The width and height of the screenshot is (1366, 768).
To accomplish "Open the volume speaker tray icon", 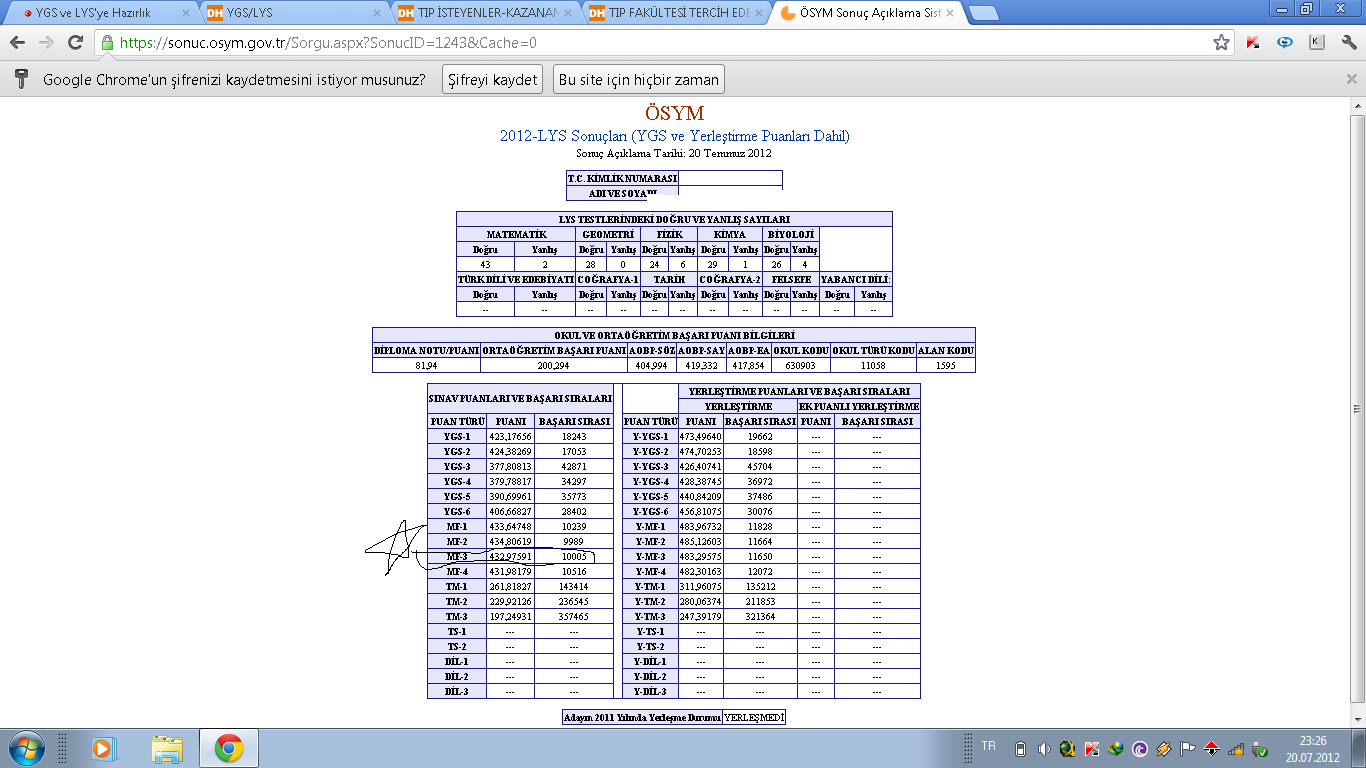I will [x=1044, y=748].
